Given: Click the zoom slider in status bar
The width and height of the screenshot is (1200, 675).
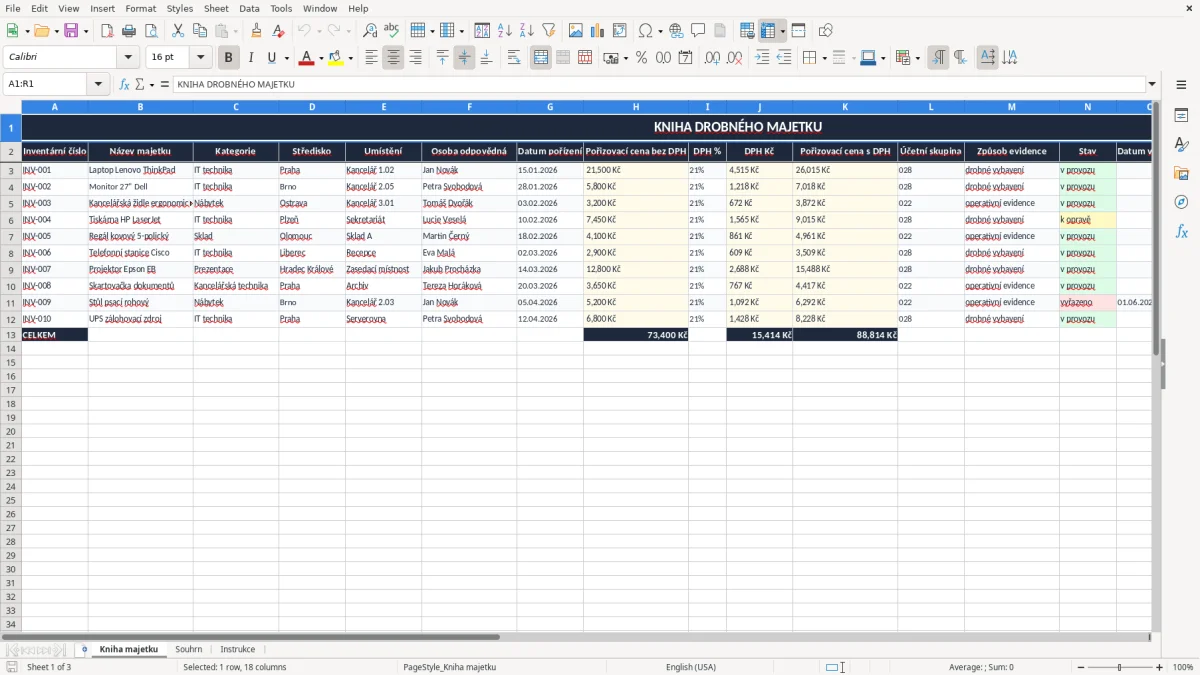Looking at the screenshot, I should coord(1119,667).
